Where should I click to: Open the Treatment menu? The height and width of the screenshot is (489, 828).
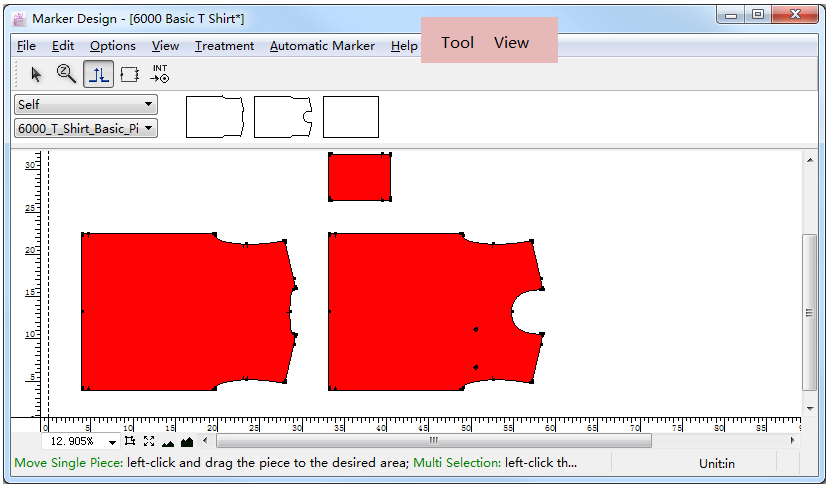tap(224, 46)
